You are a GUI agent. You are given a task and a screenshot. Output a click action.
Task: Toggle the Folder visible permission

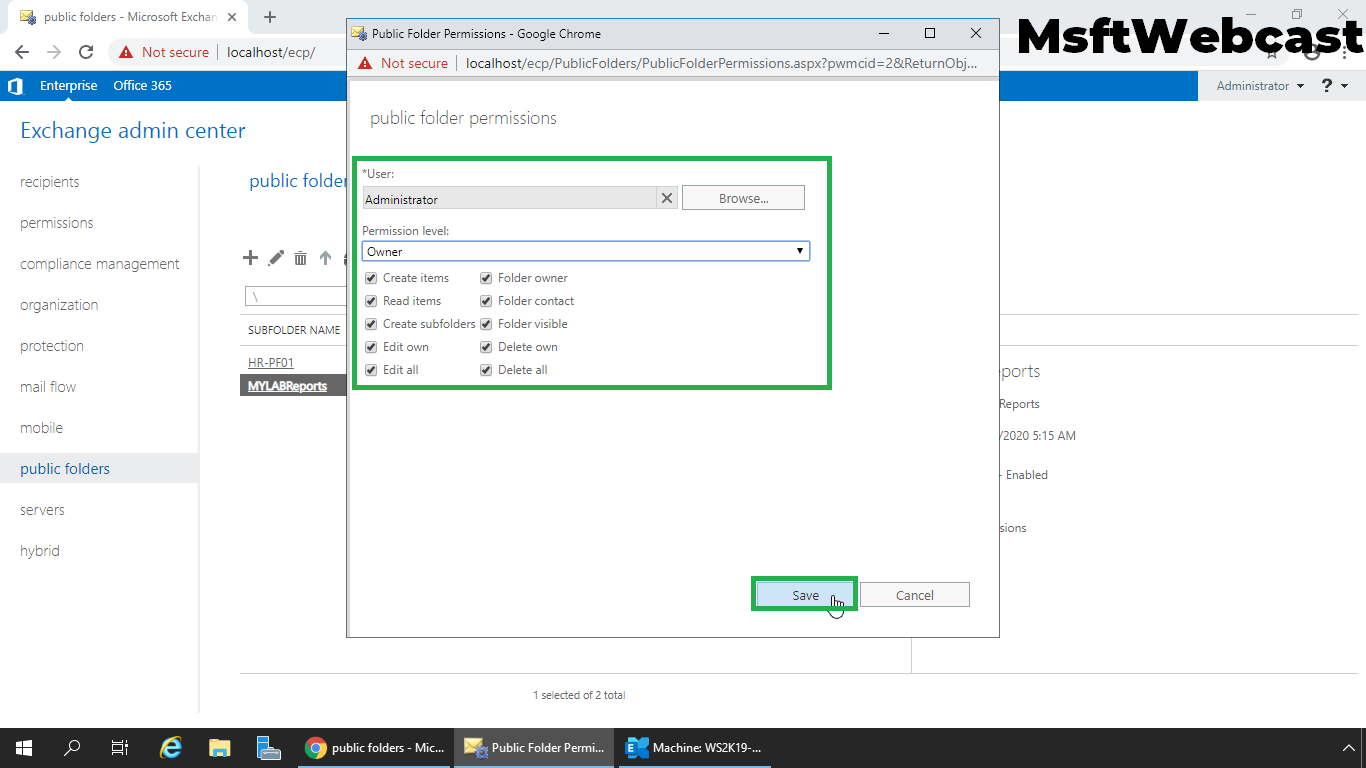click(x=485, y=324)
